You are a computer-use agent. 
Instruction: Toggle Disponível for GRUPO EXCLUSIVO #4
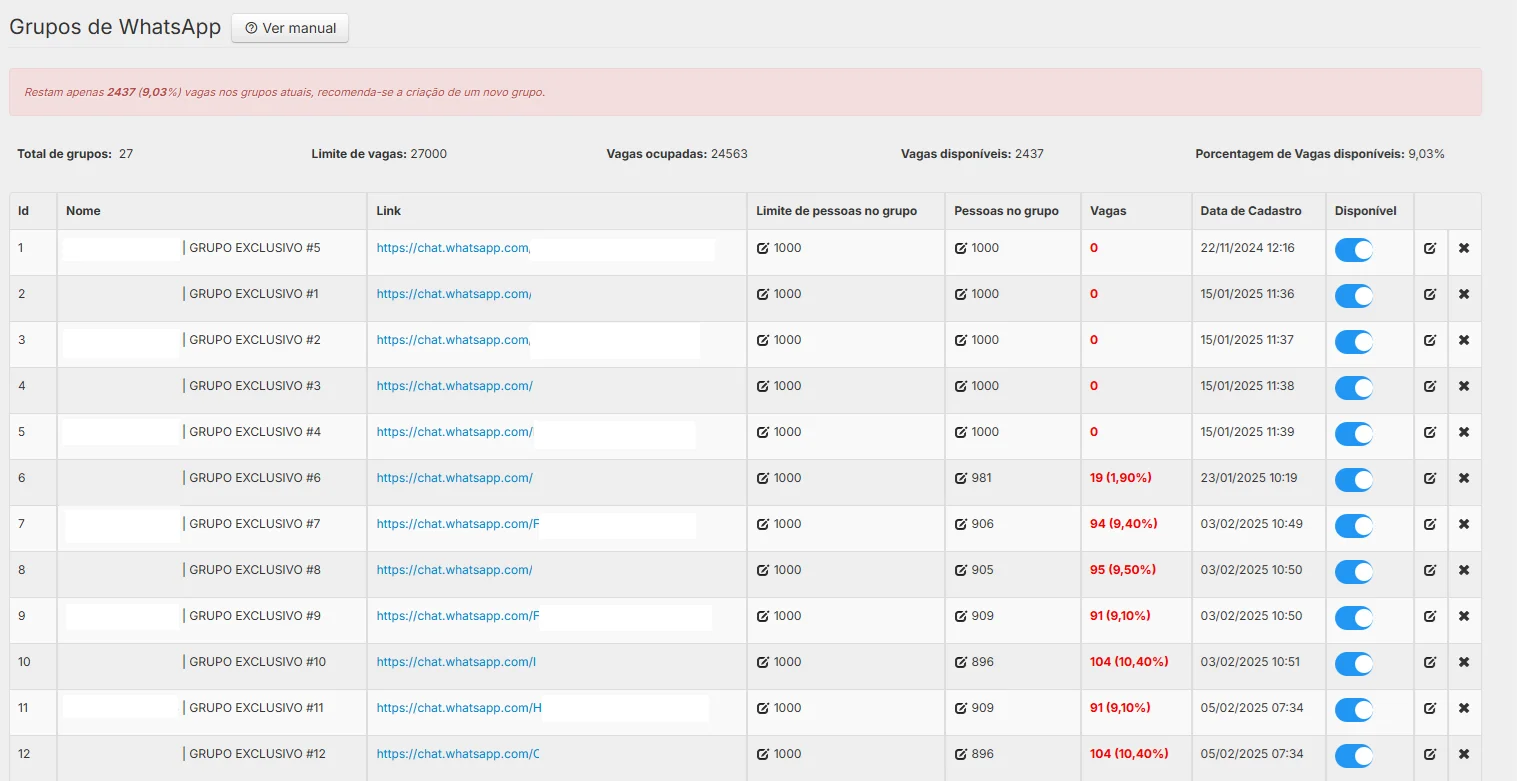point(1354,434)
